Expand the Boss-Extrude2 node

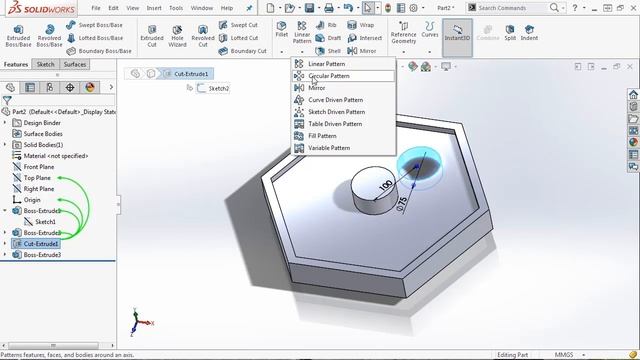point(5,233)
